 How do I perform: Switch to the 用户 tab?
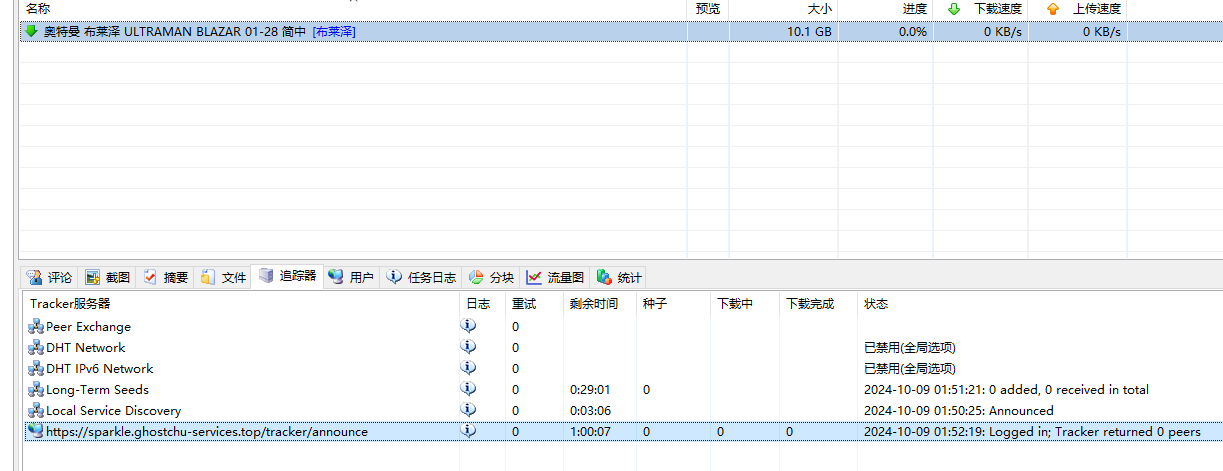coord(351,277)
